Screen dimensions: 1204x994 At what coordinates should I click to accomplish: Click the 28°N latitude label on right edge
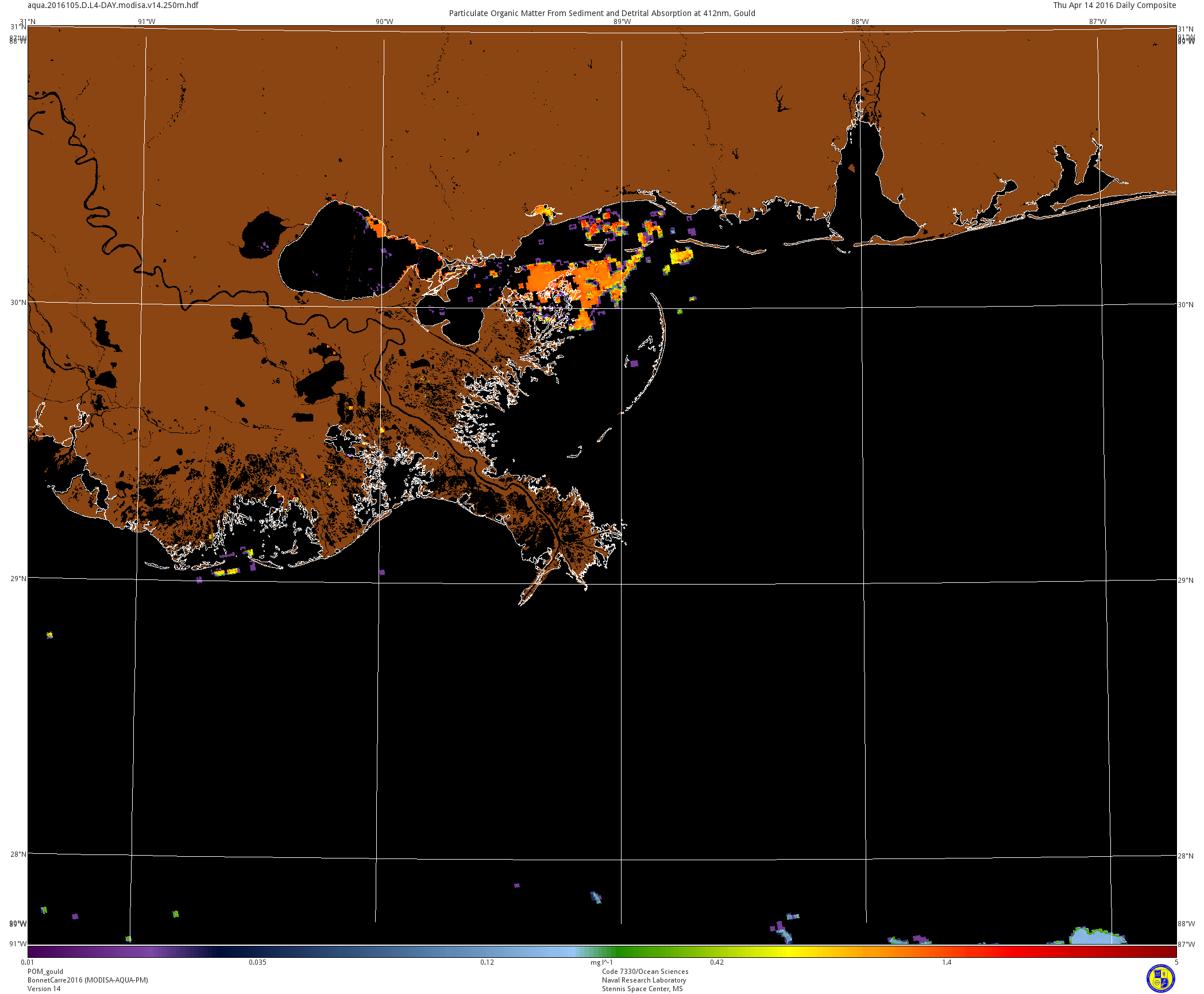tap(1185, 856)
